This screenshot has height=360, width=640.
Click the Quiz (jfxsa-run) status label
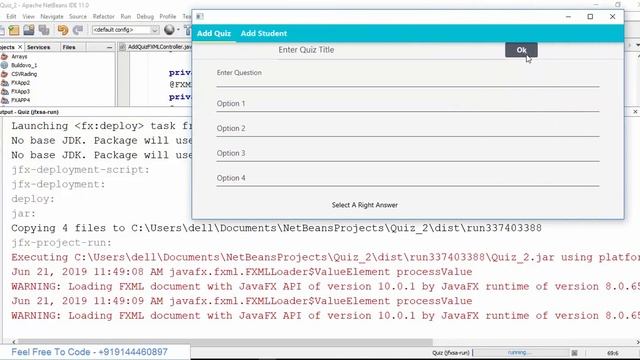point(451,353)
